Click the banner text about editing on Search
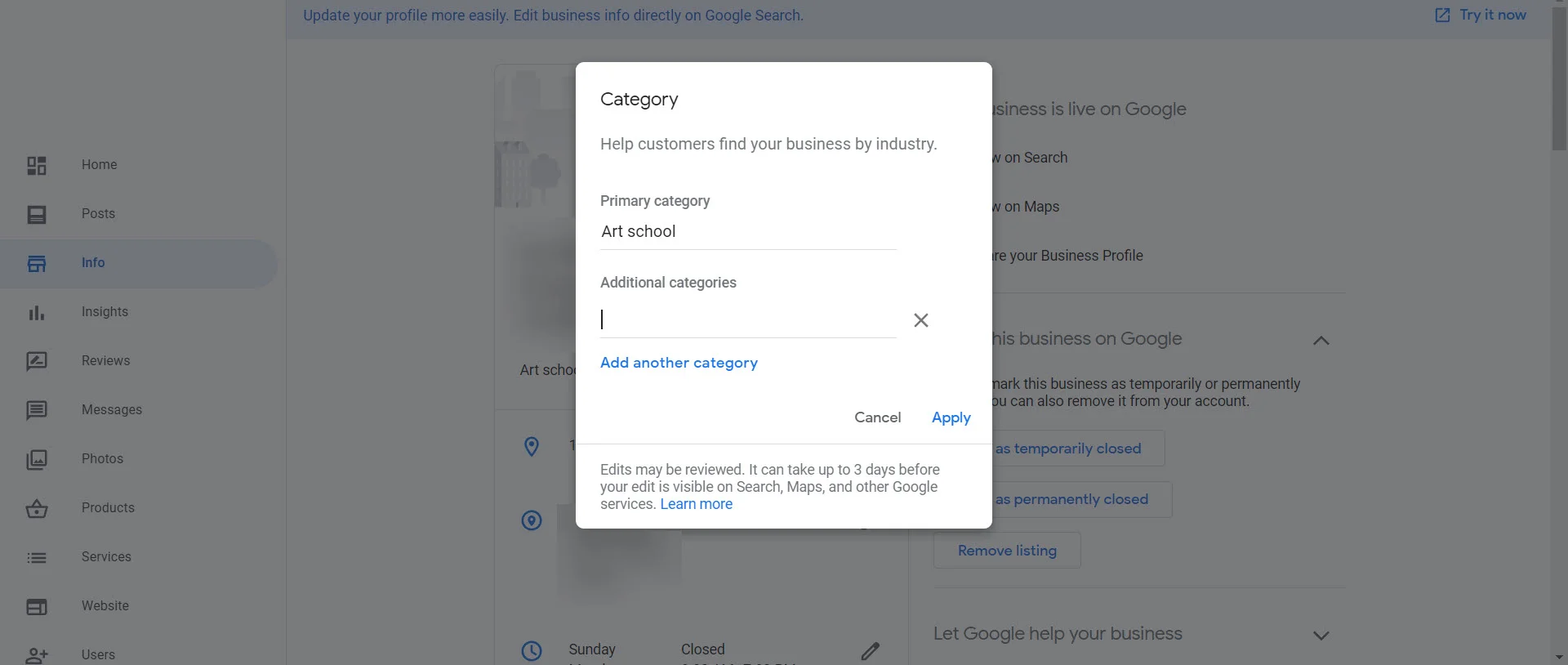The width and height of the screenshot is (1568, 665). (553, 15)
